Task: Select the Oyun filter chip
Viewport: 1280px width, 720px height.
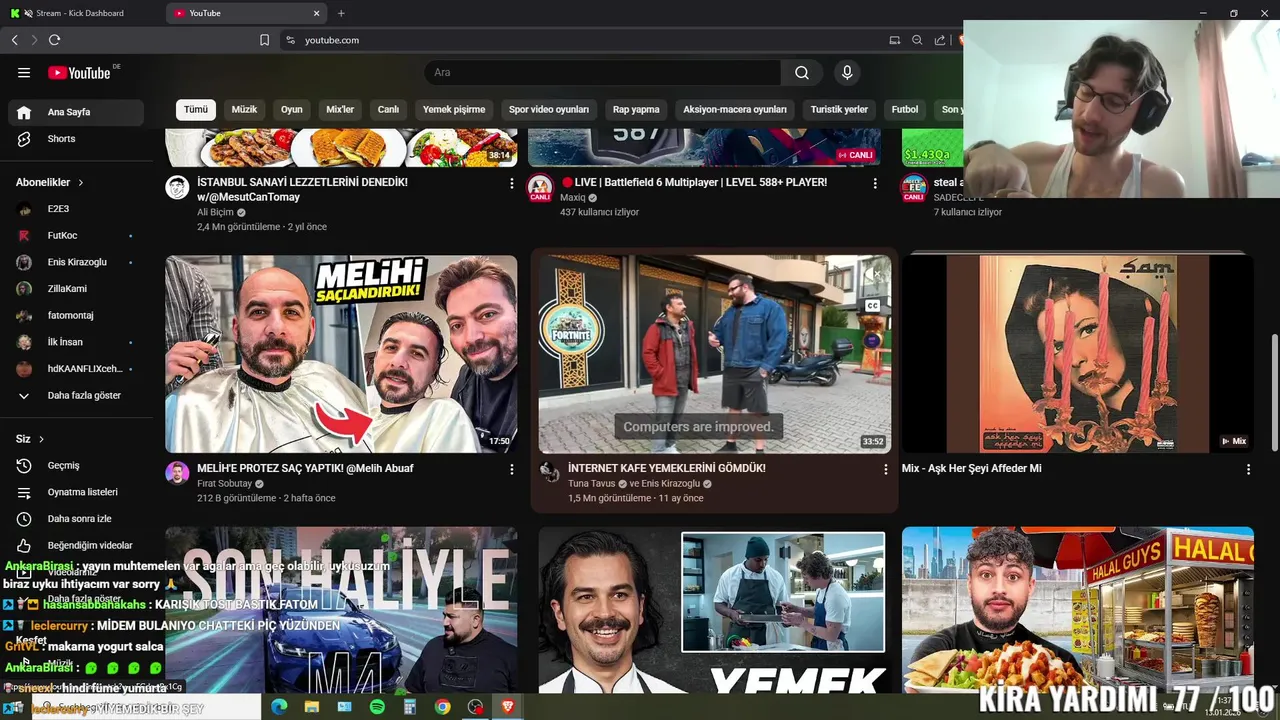Action: (x=292, y=110)
